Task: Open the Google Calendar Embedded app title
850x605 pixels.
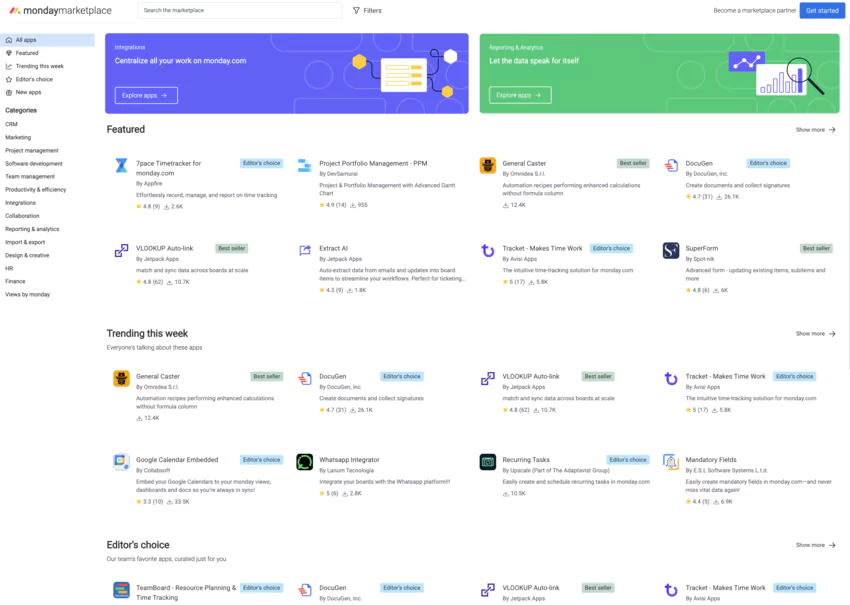Action: 177,460
